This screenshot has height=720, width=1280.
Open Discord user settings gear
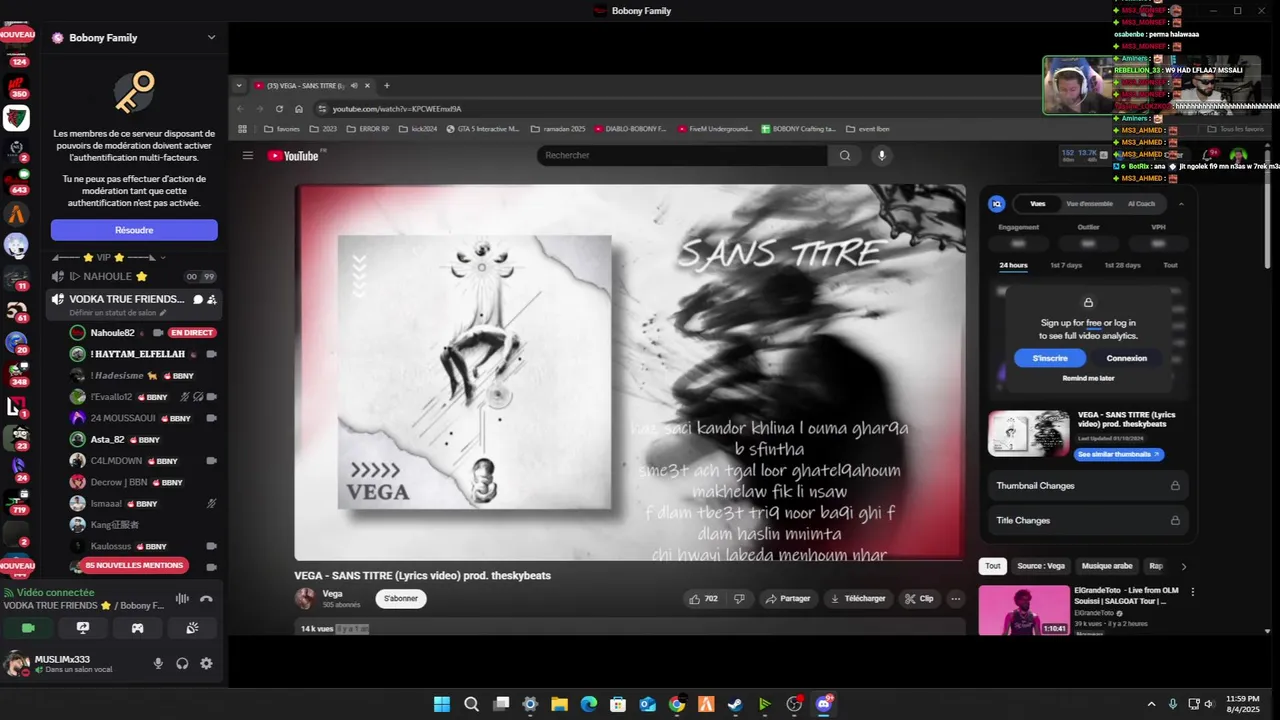[206, 663]
